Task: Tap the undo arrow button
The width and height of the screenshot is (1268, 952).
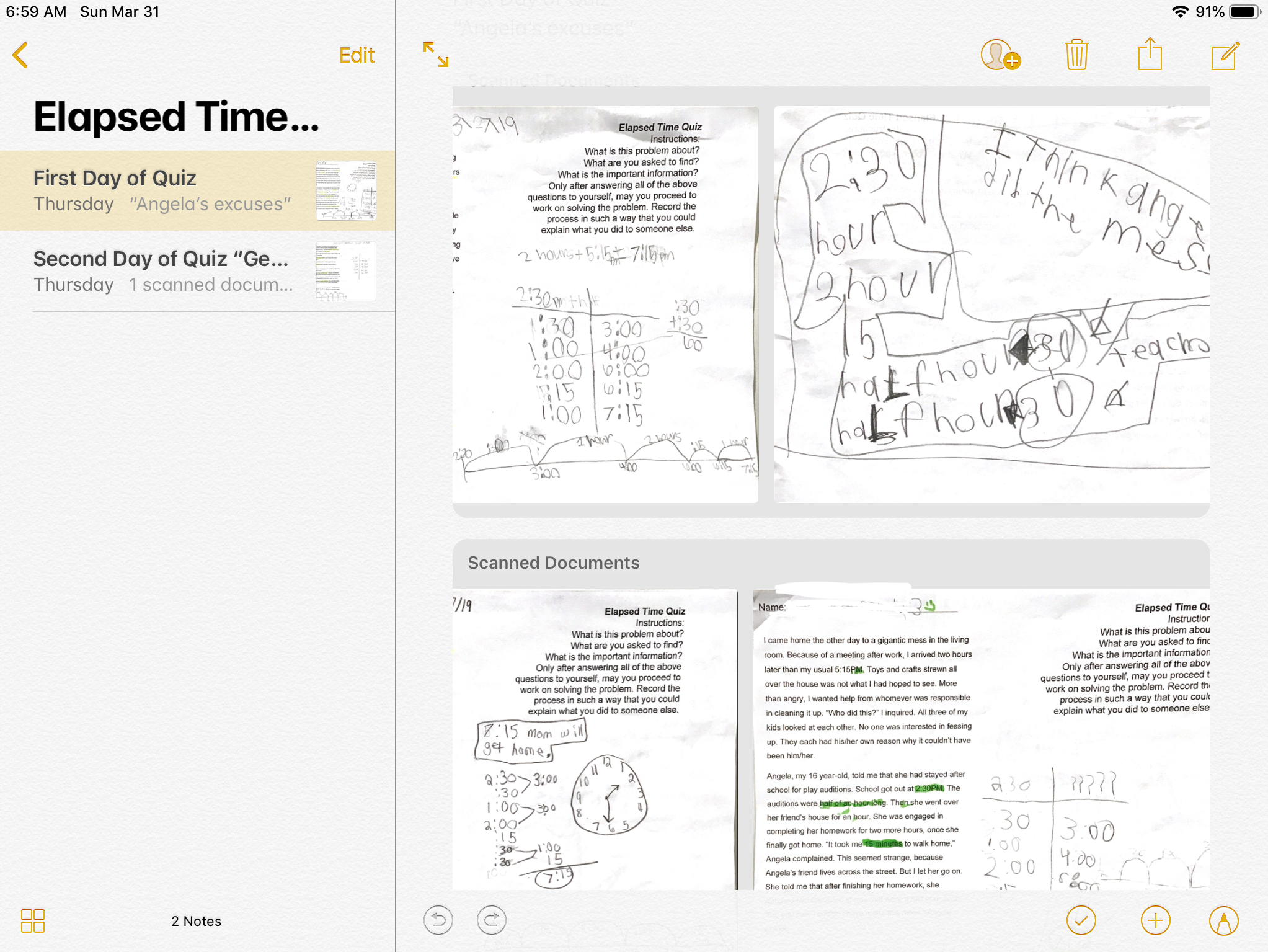Action: click(x=438, y=920)
